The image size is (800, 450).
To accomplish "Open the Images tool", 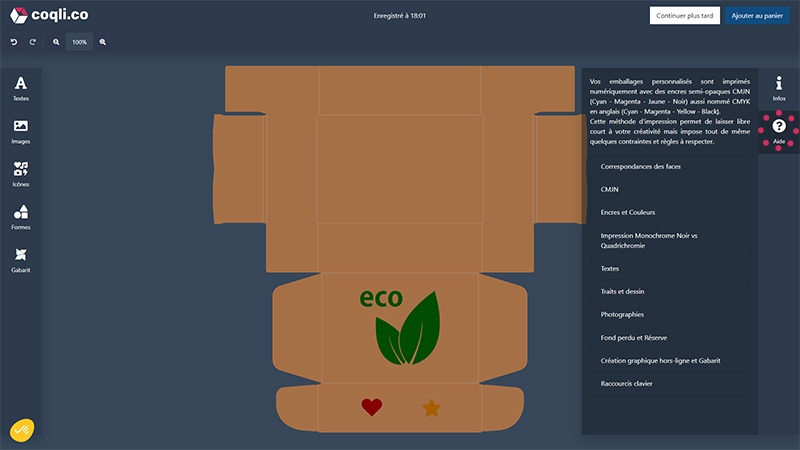I will (21, 132).
